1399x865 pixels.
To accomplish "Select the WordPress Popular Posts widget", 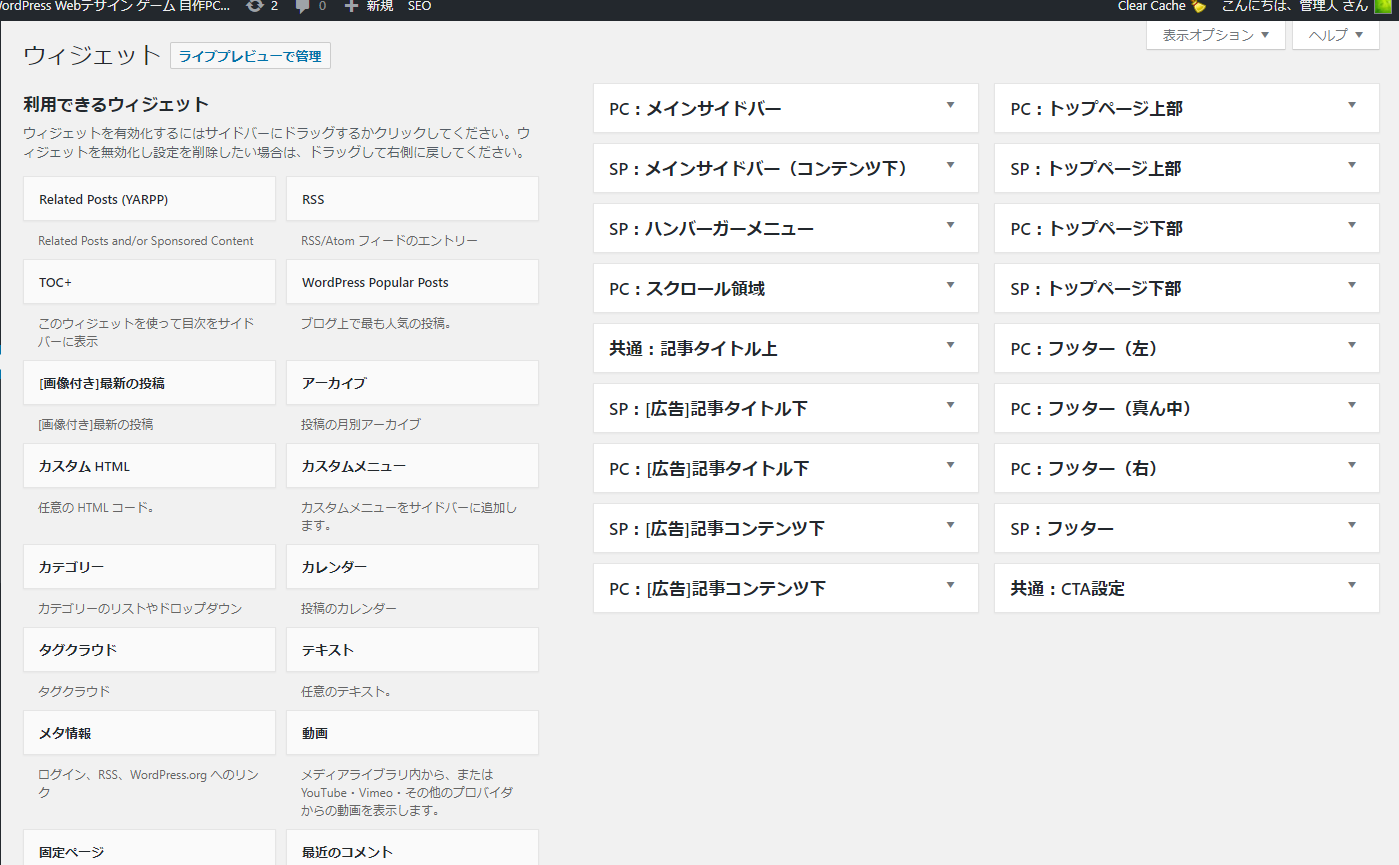I will click(412, 282).
